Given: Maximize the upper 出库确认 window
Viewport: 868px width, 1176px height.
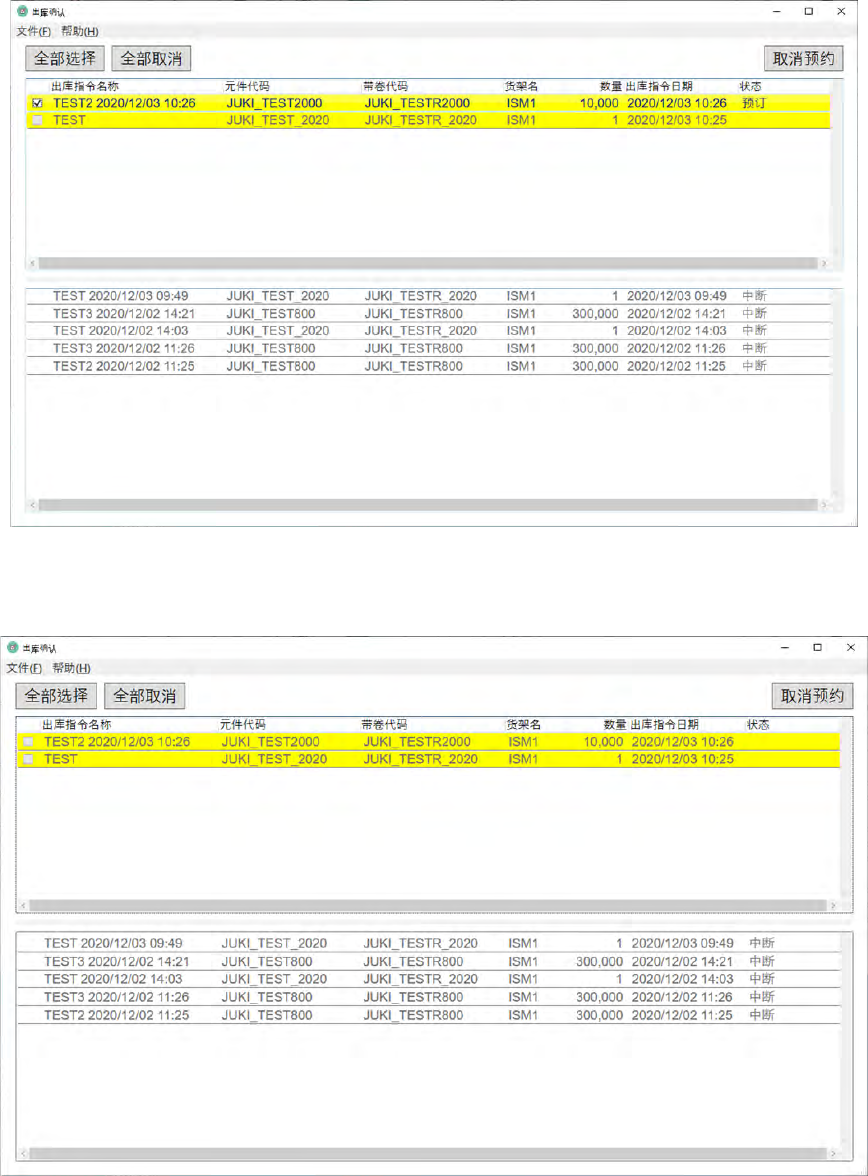Looking at the screenshot, I should [x=809, y=11].
